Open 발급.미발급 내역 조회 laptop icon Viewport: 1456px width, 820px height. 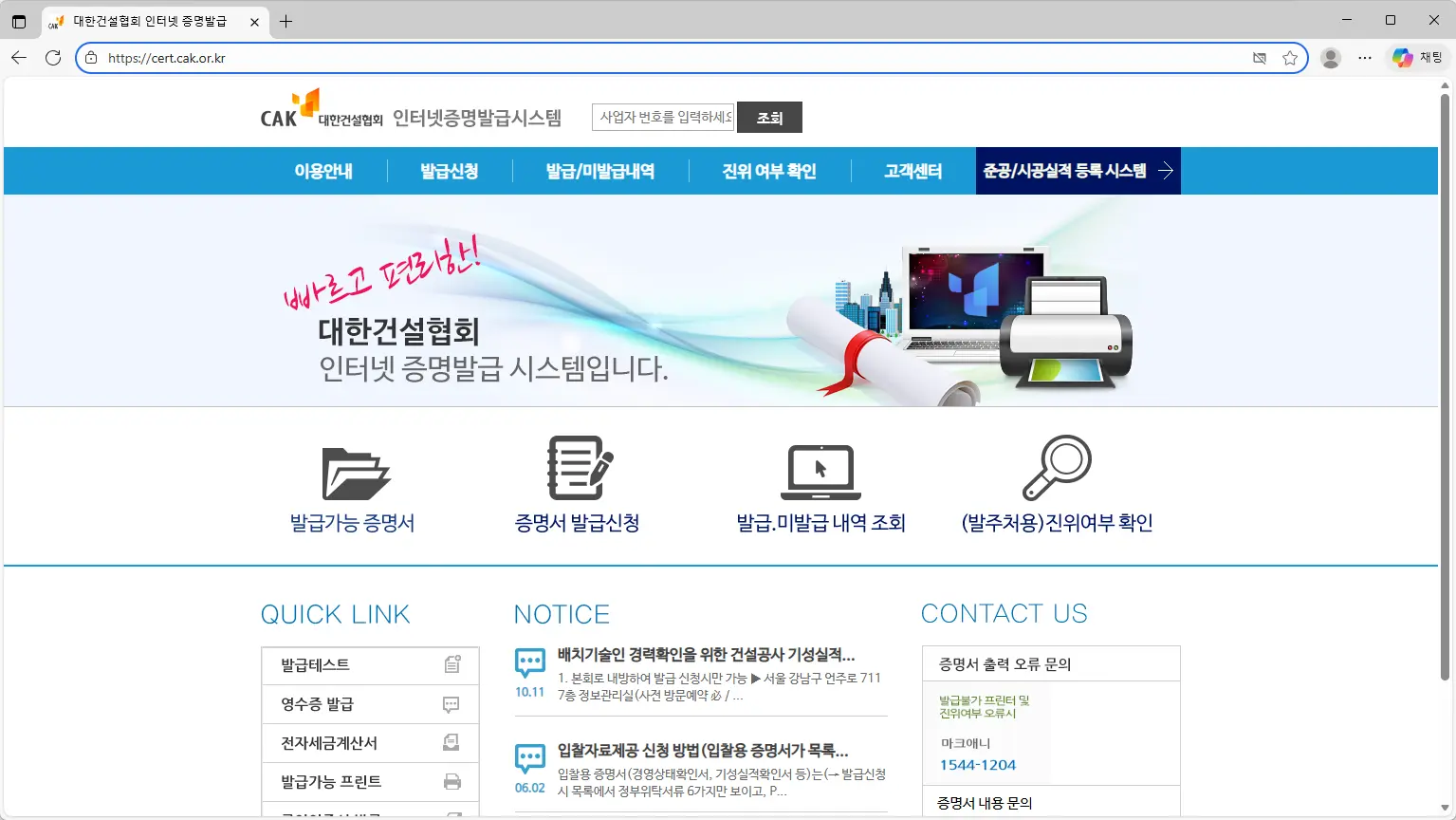pos(820,470)
